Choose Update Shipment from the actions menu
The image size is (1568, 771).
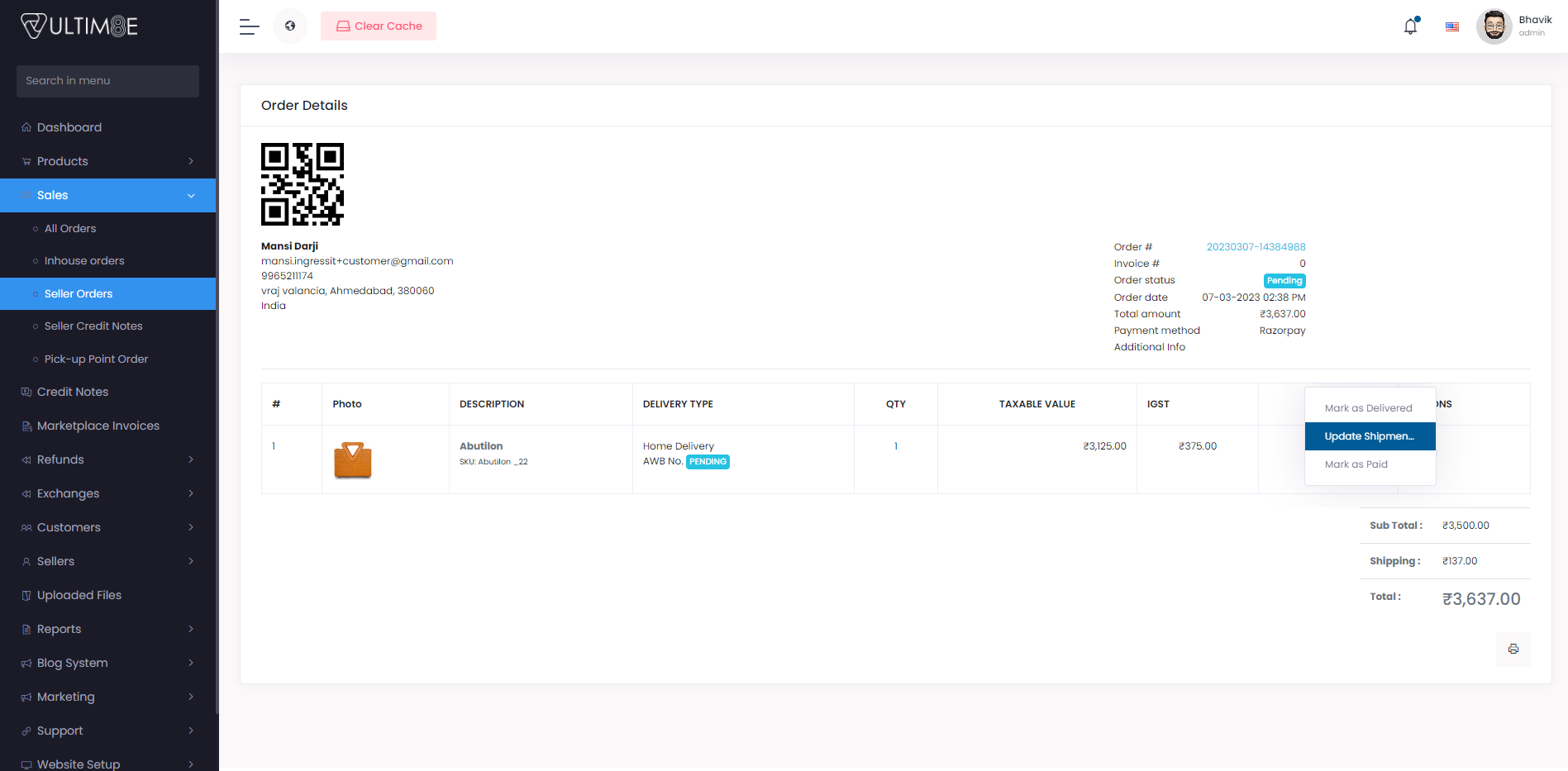click(x=1370, y=435)
